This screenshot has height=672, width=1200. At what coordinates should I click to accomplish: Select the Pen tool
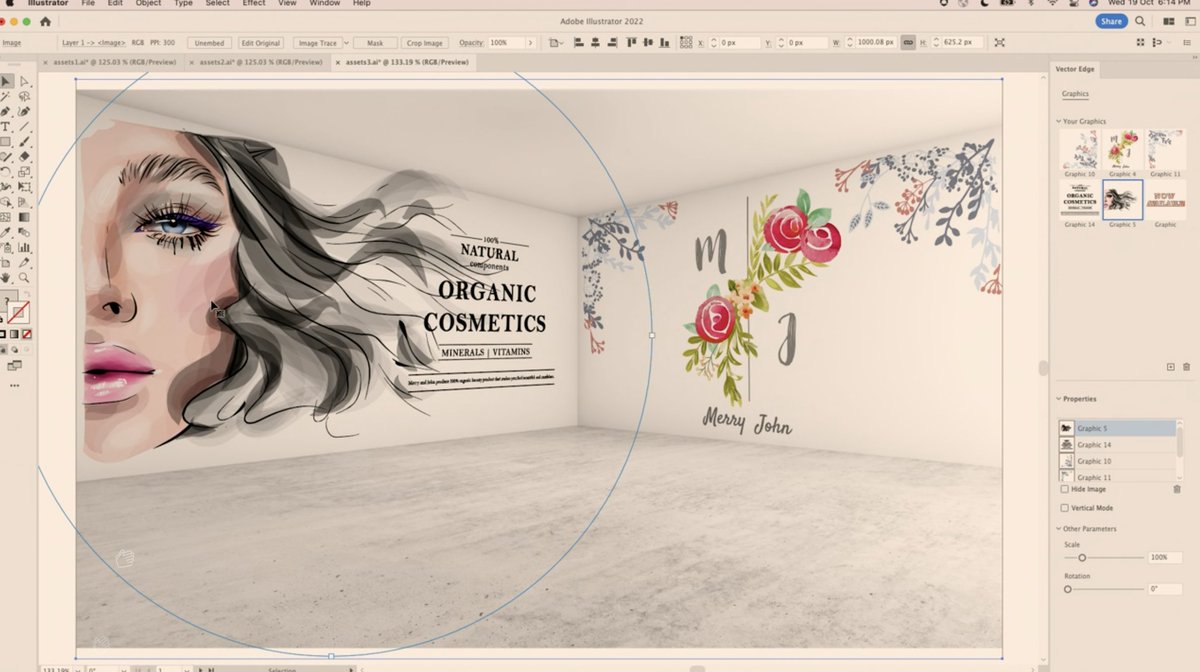pos(6,112)
